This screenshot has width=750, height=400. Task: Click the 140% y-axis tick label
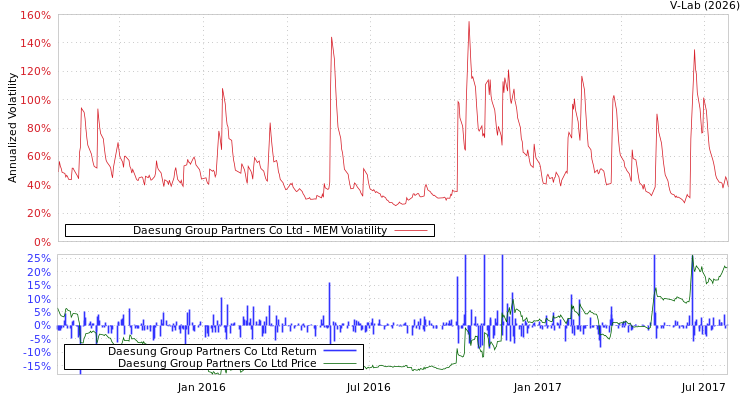(35, 44)
